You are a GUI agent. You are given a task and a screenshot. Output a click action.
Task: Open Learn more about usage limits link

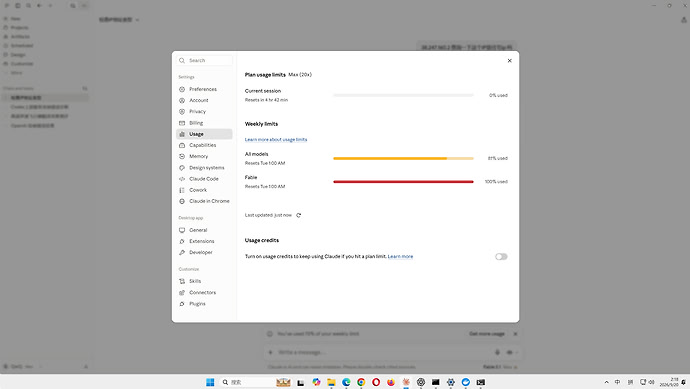(276, 139)
